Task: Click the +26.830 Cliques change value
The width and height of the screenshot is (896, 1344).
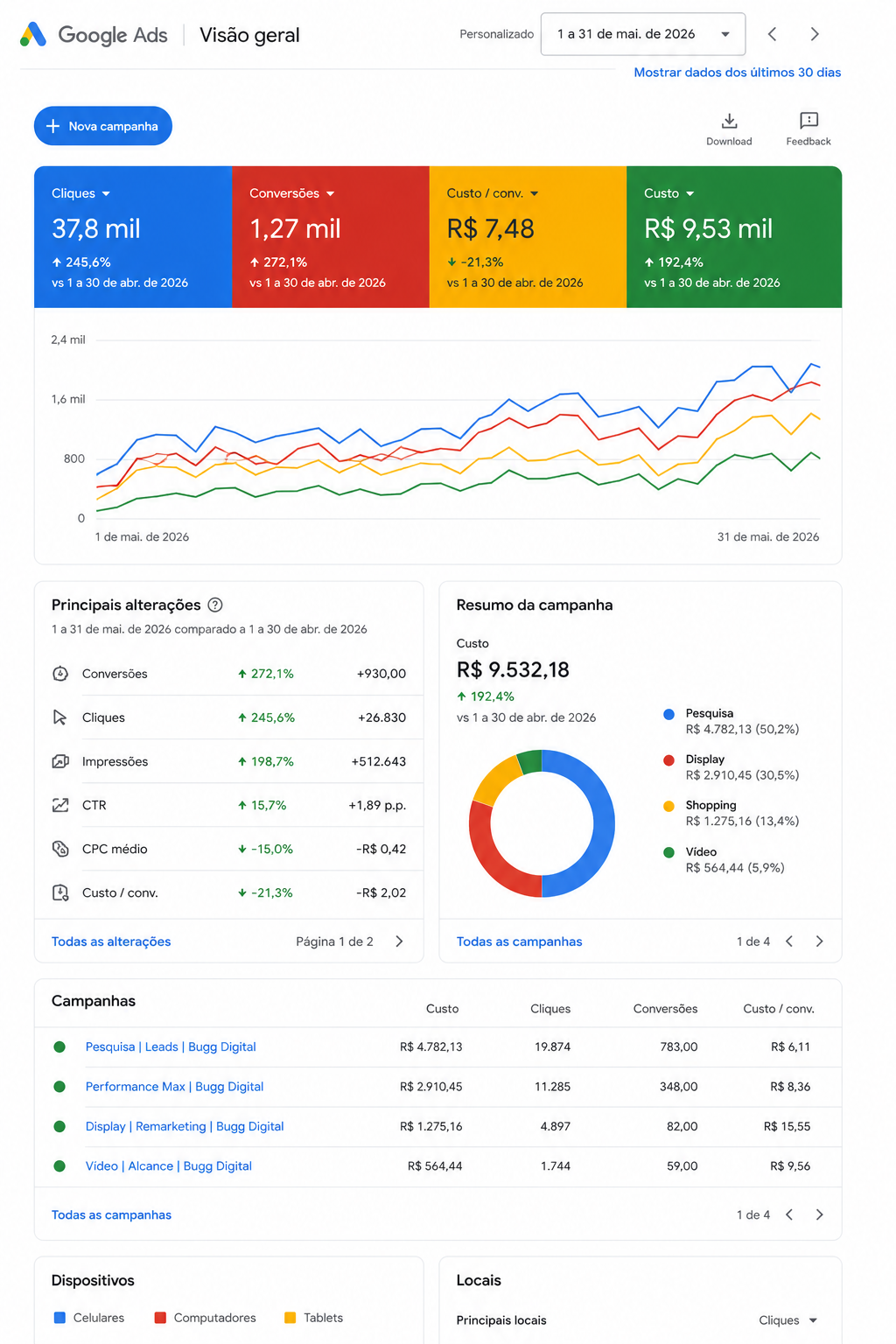Action: click(381, 717)
